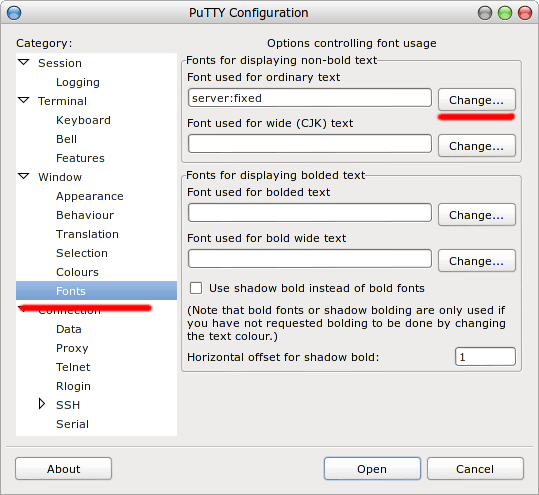Screen dimensions: 539x495
Task: Select the Fonts category
Action: [x=96, y=291]
